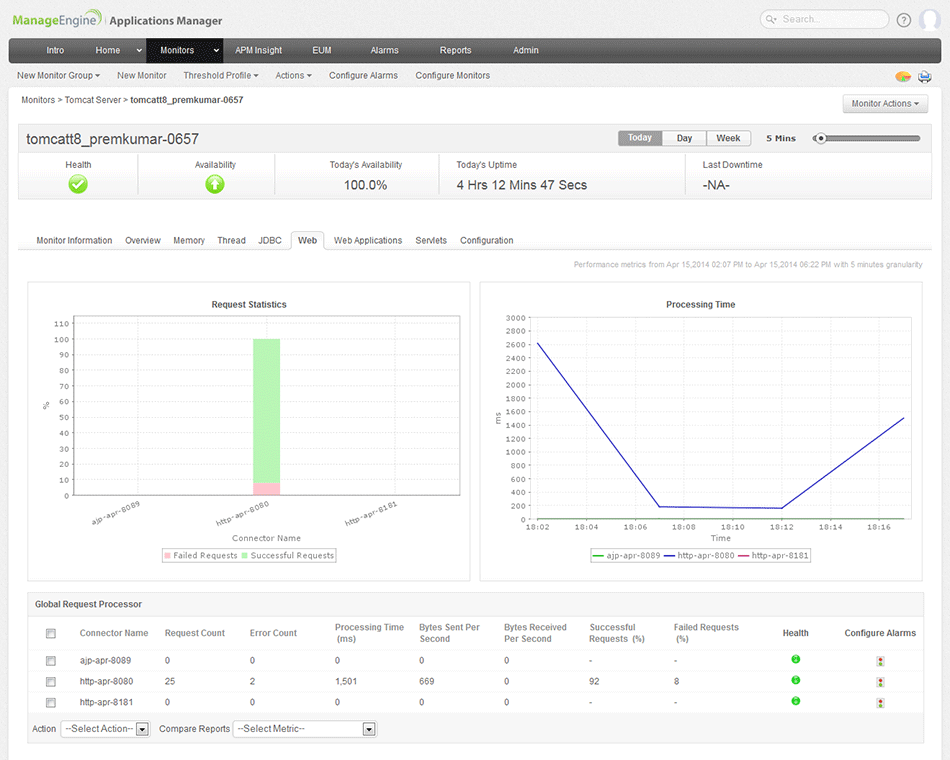950x760 pixels.
Task: Configure alarms icon for http-apr-8181
Action: coord(880,702)
